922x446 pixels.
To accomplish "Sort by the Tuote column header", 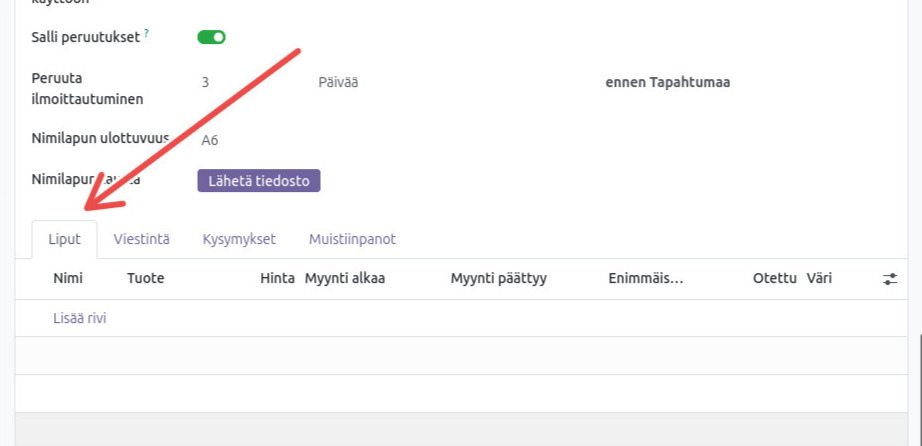I will tap(145, 279).
